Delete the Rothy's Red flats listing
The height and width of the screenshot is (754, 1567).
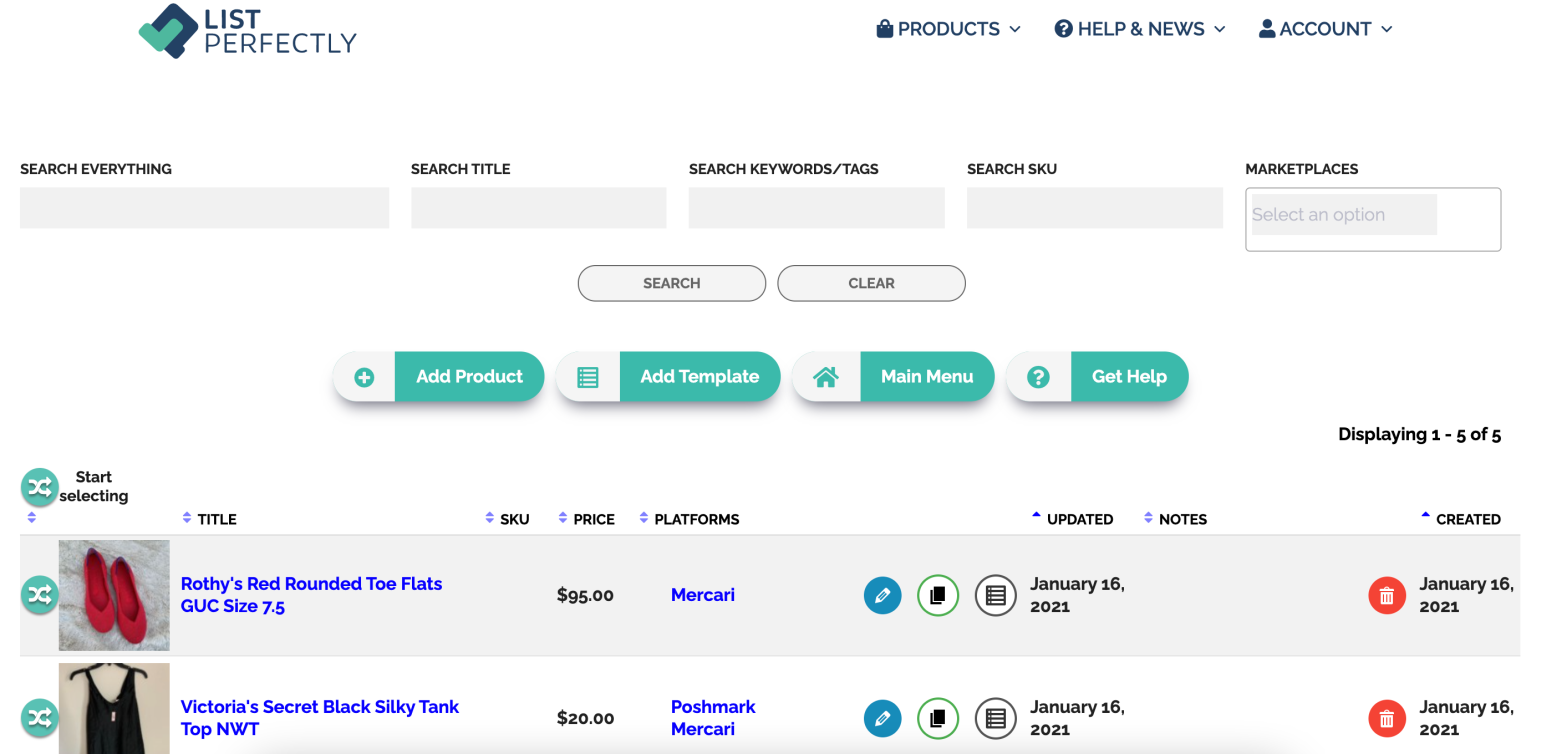tap(1386, 596)
